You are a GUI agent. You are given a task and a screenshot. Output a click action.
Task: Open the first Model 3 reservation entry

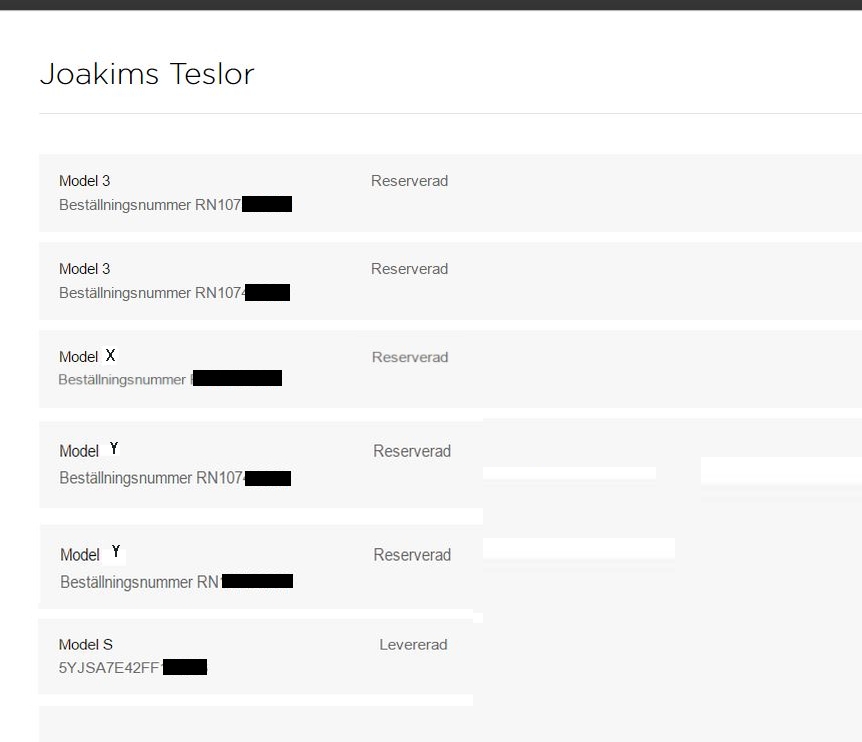tap(85, 181)
